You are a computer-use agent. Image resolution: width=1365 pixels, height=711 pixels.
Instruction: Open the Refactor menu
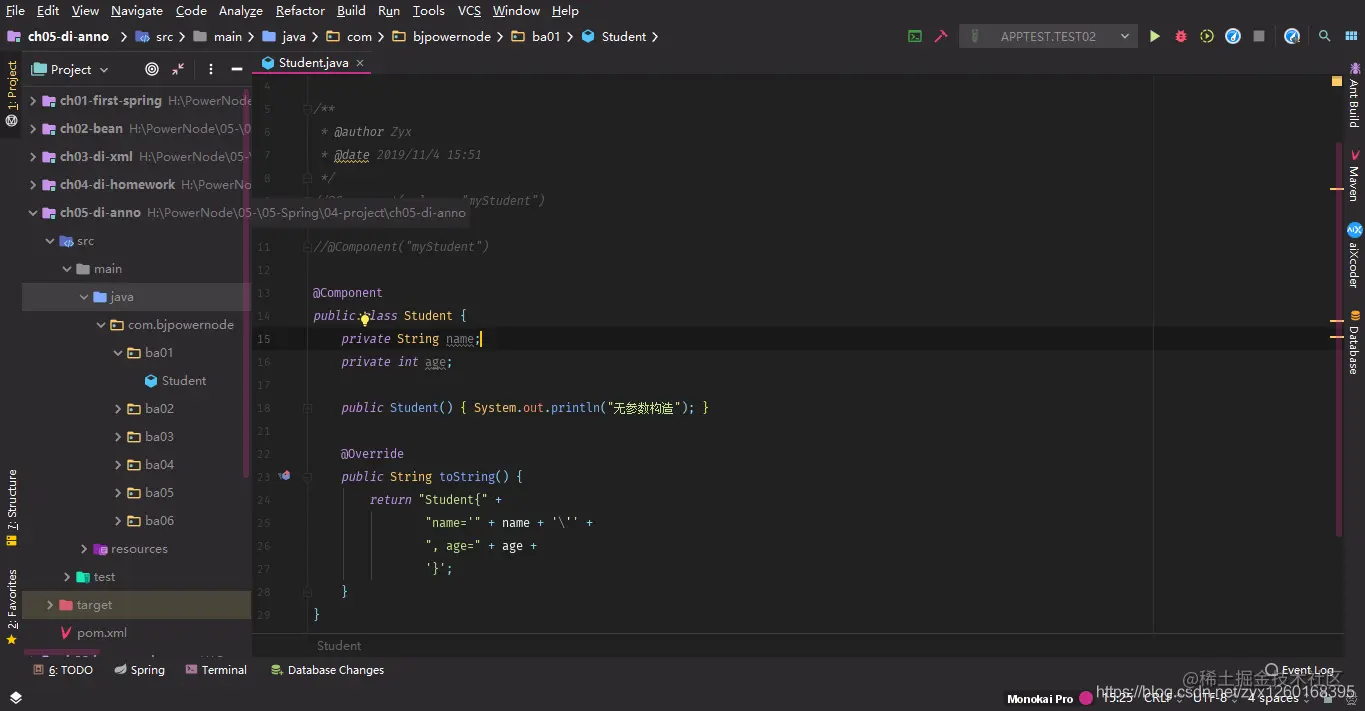click(x=300, y=11)
